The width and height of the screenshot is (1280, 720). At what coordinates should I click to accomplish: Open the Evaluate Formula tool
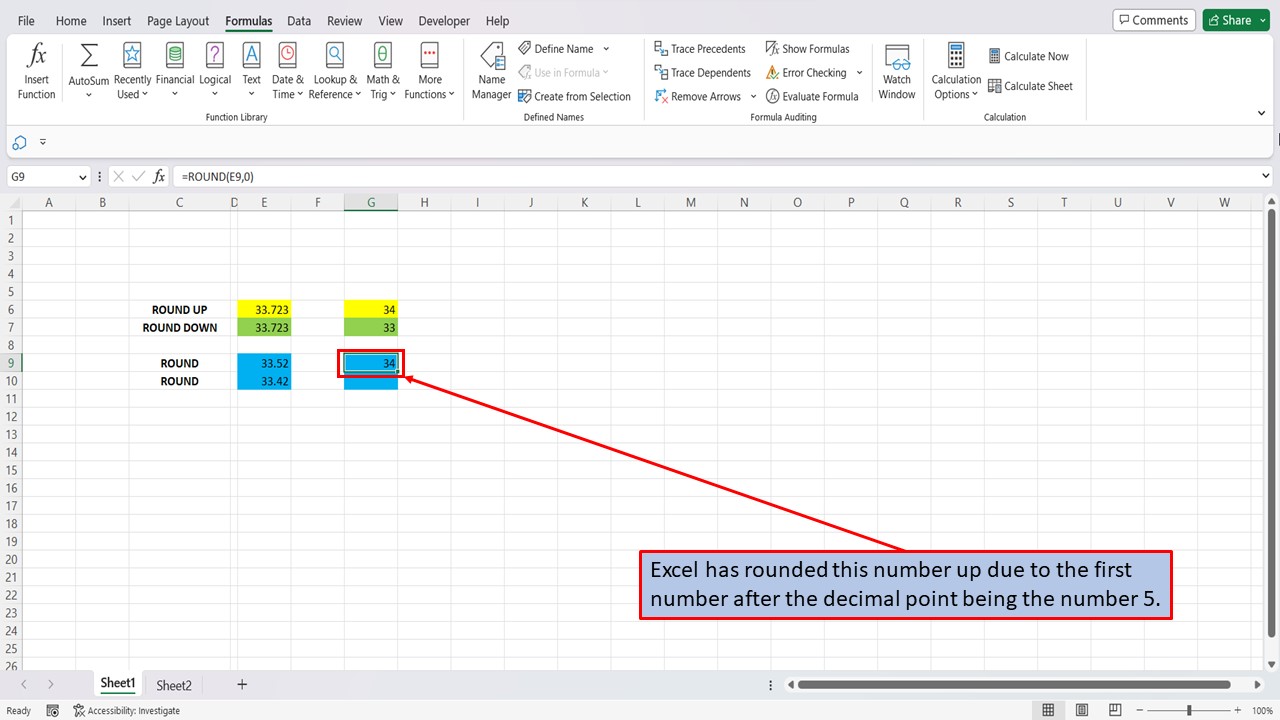click(x=813, y=96)
